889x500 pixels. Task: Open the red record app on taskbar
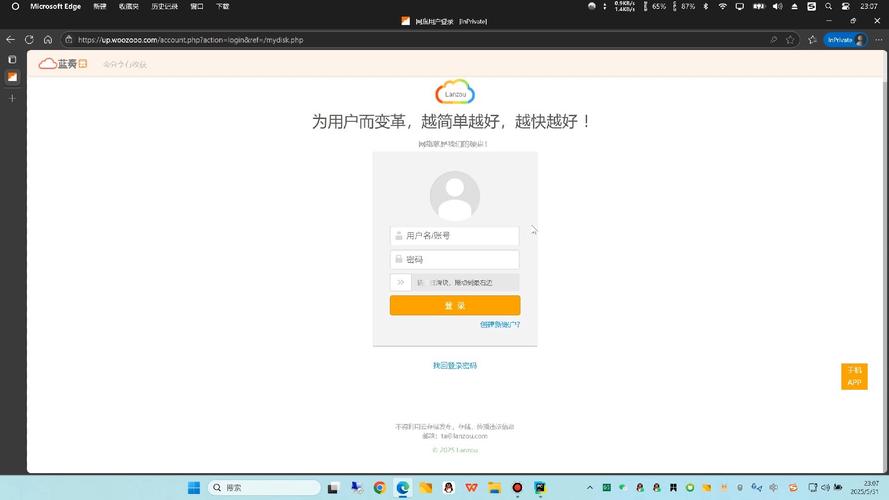point(517,488)
